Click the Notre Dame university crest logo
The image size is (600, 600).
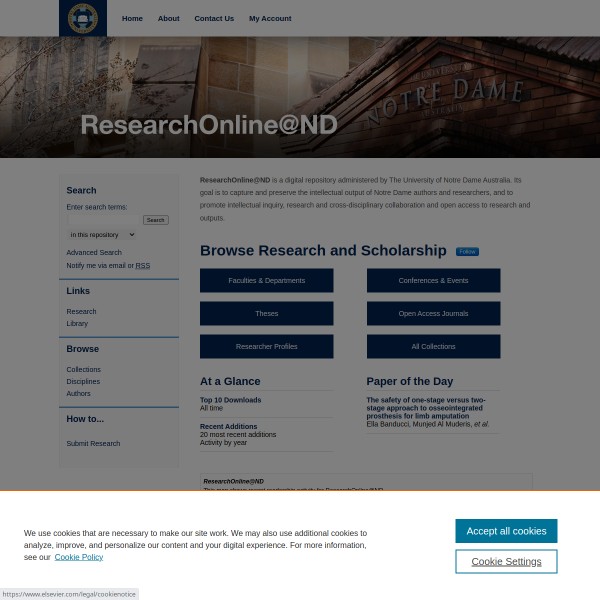tap(82, 18)
